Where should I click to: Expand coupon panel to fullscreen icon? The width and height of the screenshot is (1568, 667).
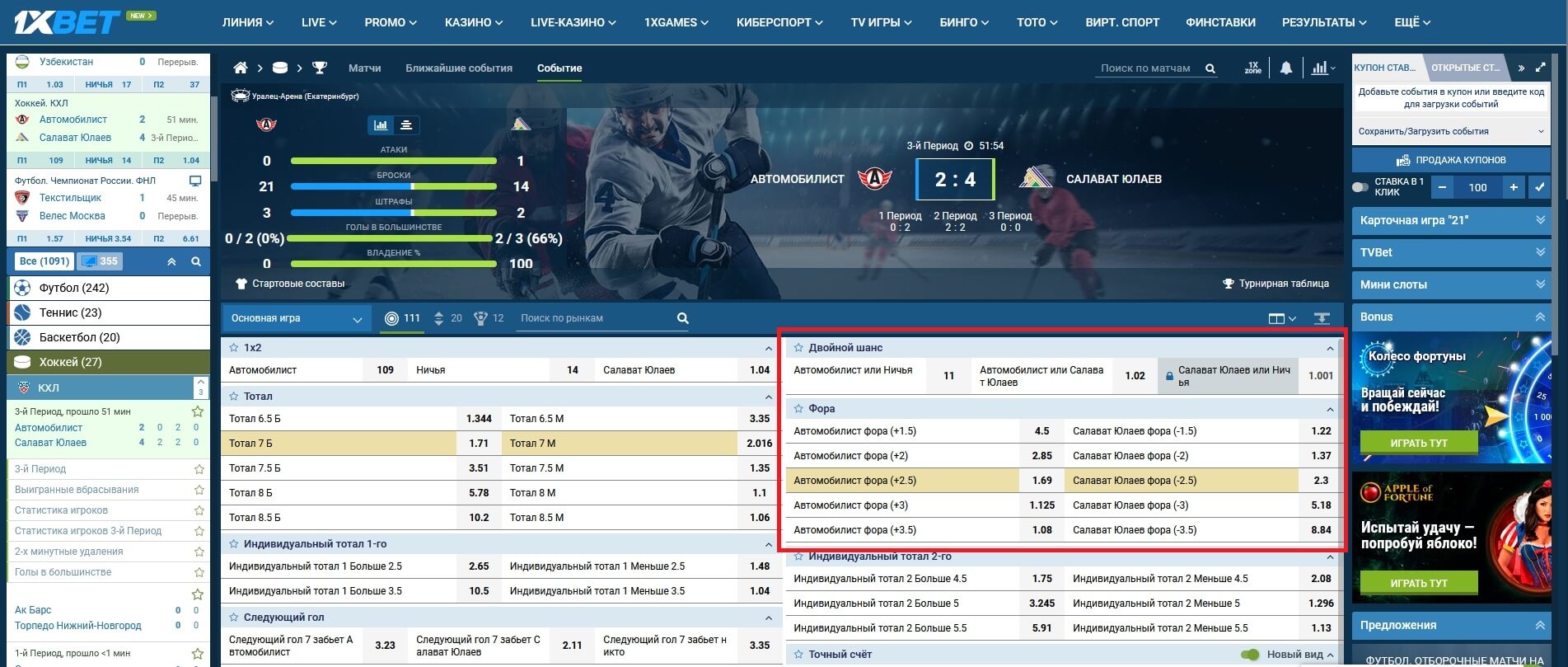(1540, 68)
